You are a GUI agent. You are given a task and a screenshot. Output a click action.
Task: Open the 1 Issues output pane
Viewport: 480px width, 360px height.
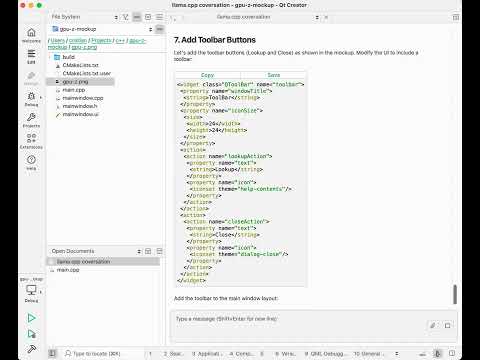click(150, 353)
